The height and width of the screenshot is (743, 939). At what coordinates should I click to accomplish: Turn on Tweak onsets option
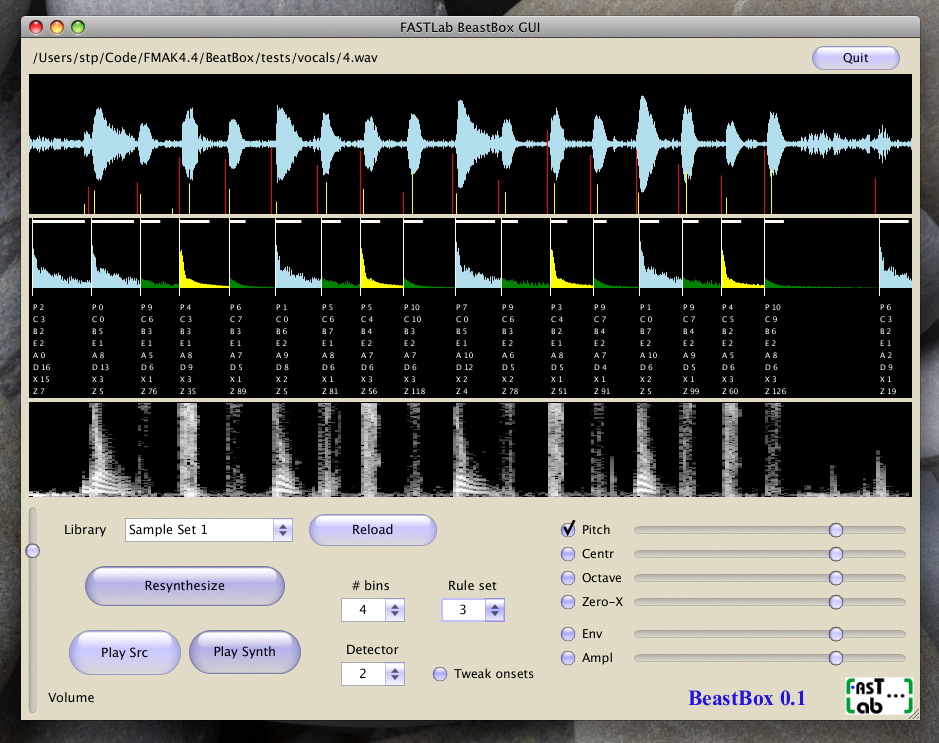pos(440,674)
